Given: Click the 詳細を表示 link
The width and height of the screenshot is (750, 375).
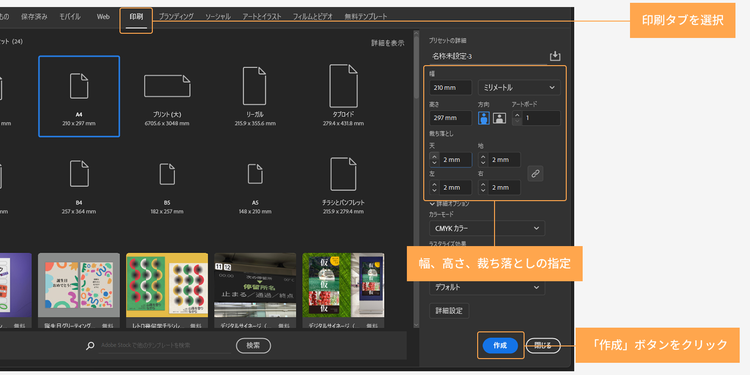Looking at the screenshot, I should (x=387, y=43).
